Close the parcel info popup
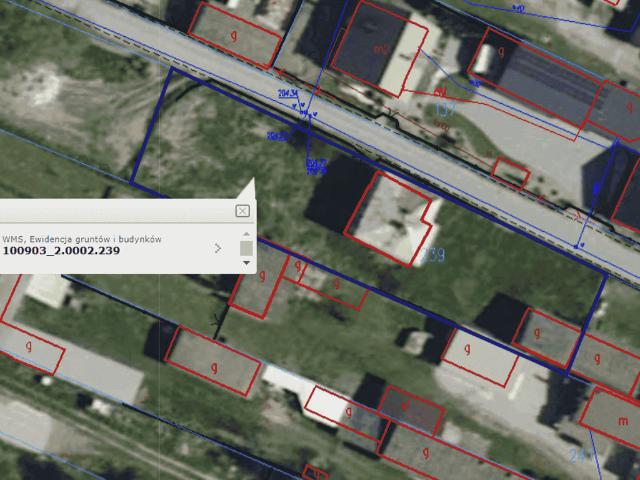 coord(242,211)
